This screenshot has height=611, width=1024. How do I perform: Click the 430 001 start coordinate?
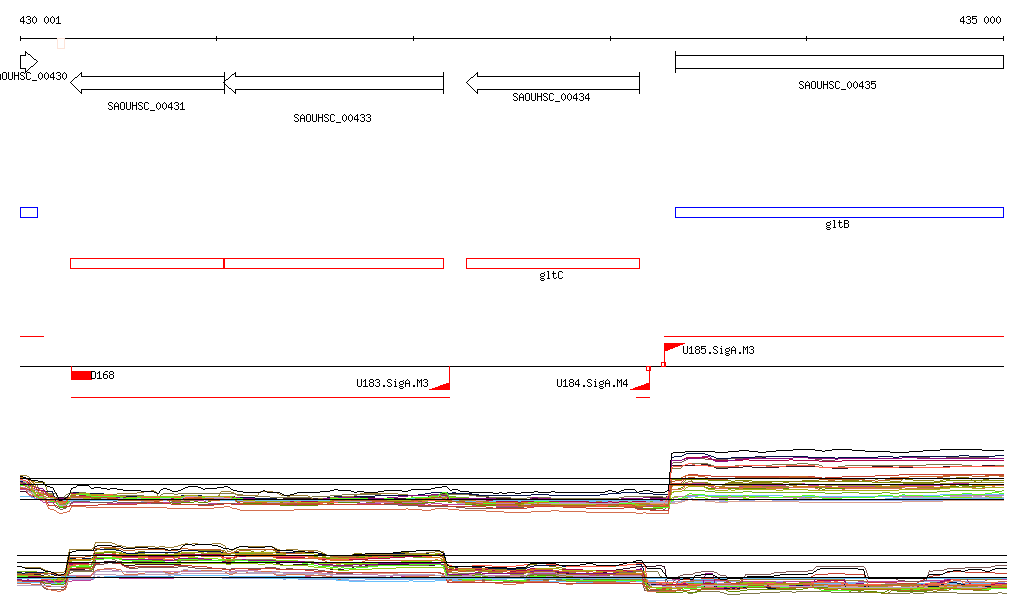click(40, 20)
